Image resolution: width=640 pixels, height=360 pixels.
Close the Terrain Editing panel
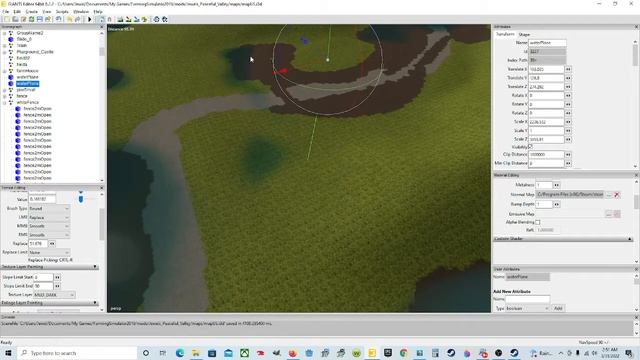coord(102,188)
